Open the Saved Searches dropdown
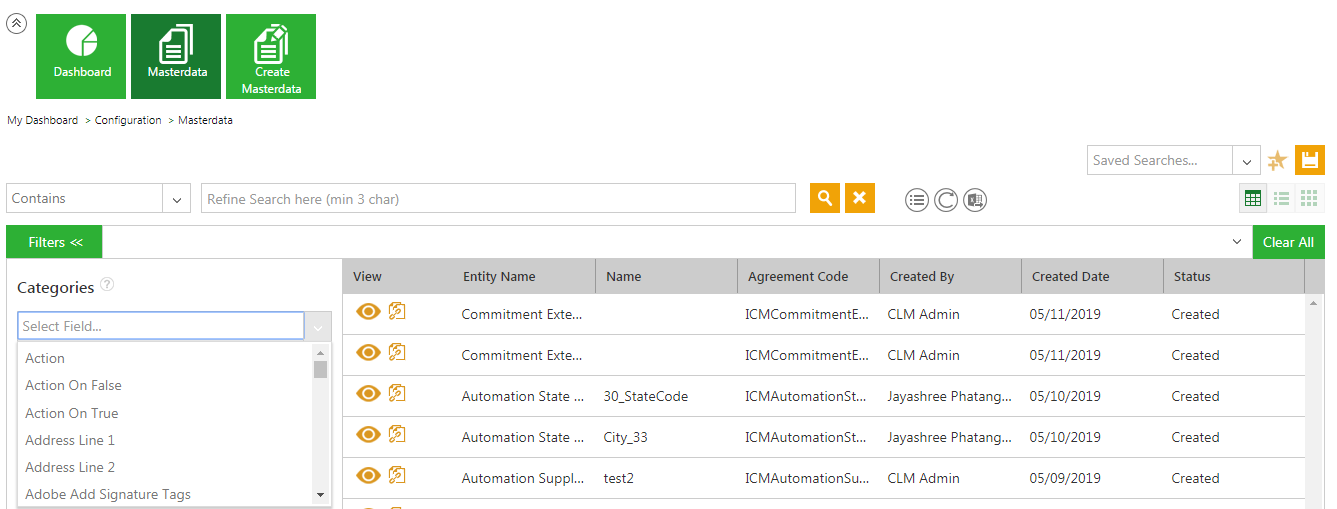 pyautogui.click(x=1246, y=161)
